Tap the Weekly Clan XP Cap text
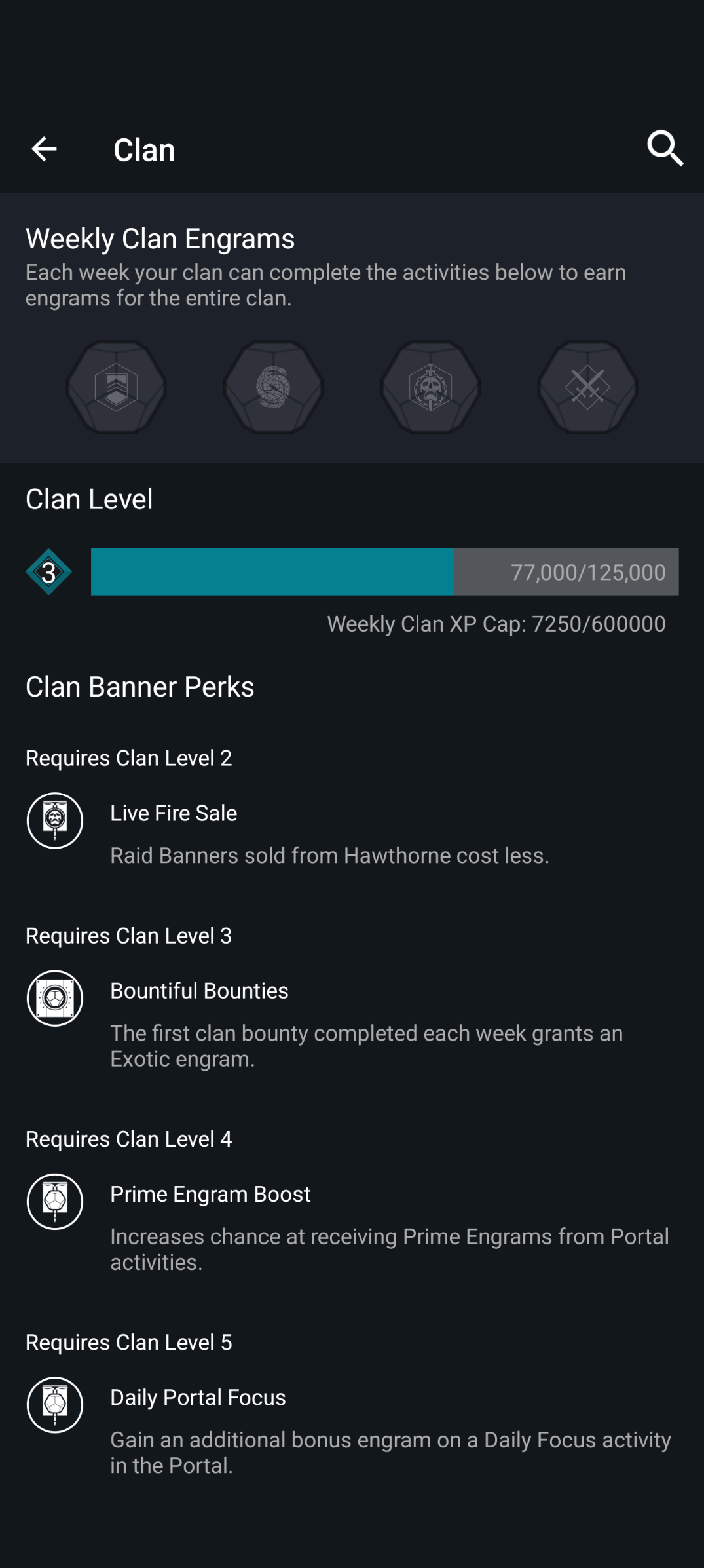Image resolution: width=704 pixels, height=1568 pixels. point(496,624)
